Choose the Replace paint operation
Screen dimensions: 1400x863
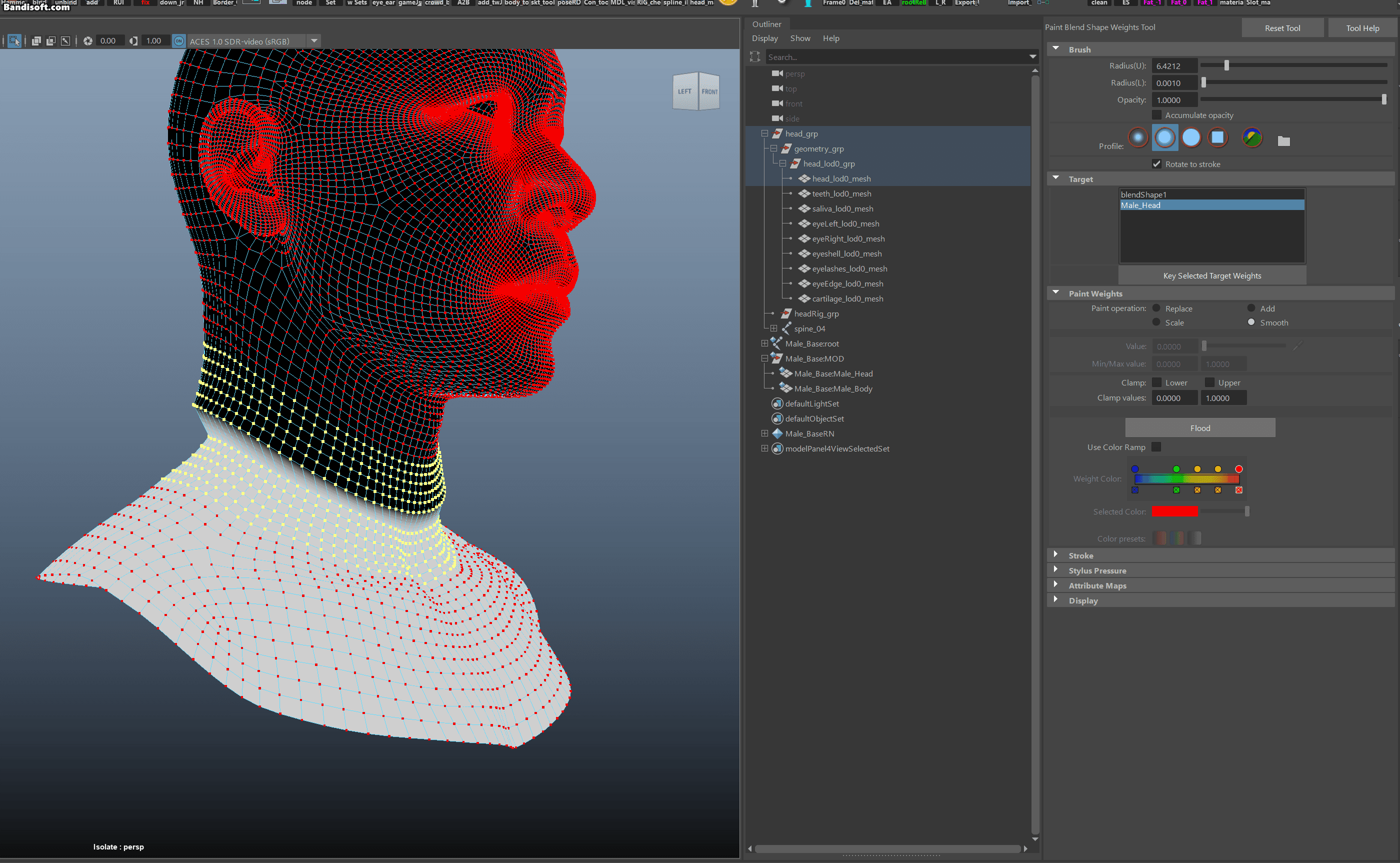coord(1156,308)
